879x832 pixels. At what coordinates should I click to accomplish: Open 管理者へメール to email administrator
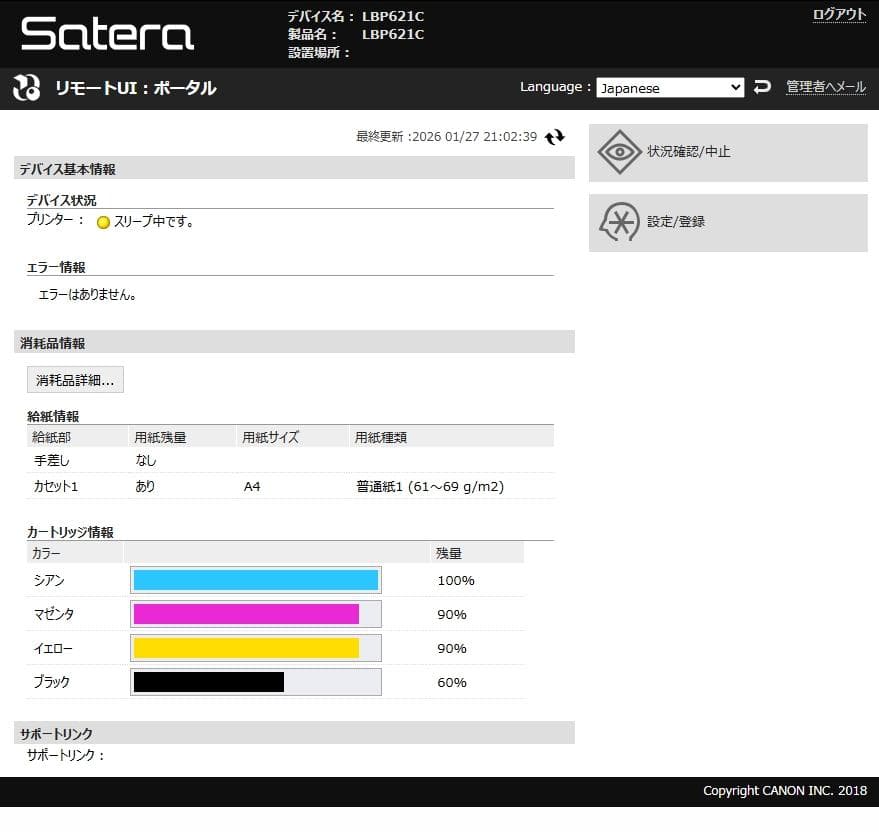tap(828, 88)
